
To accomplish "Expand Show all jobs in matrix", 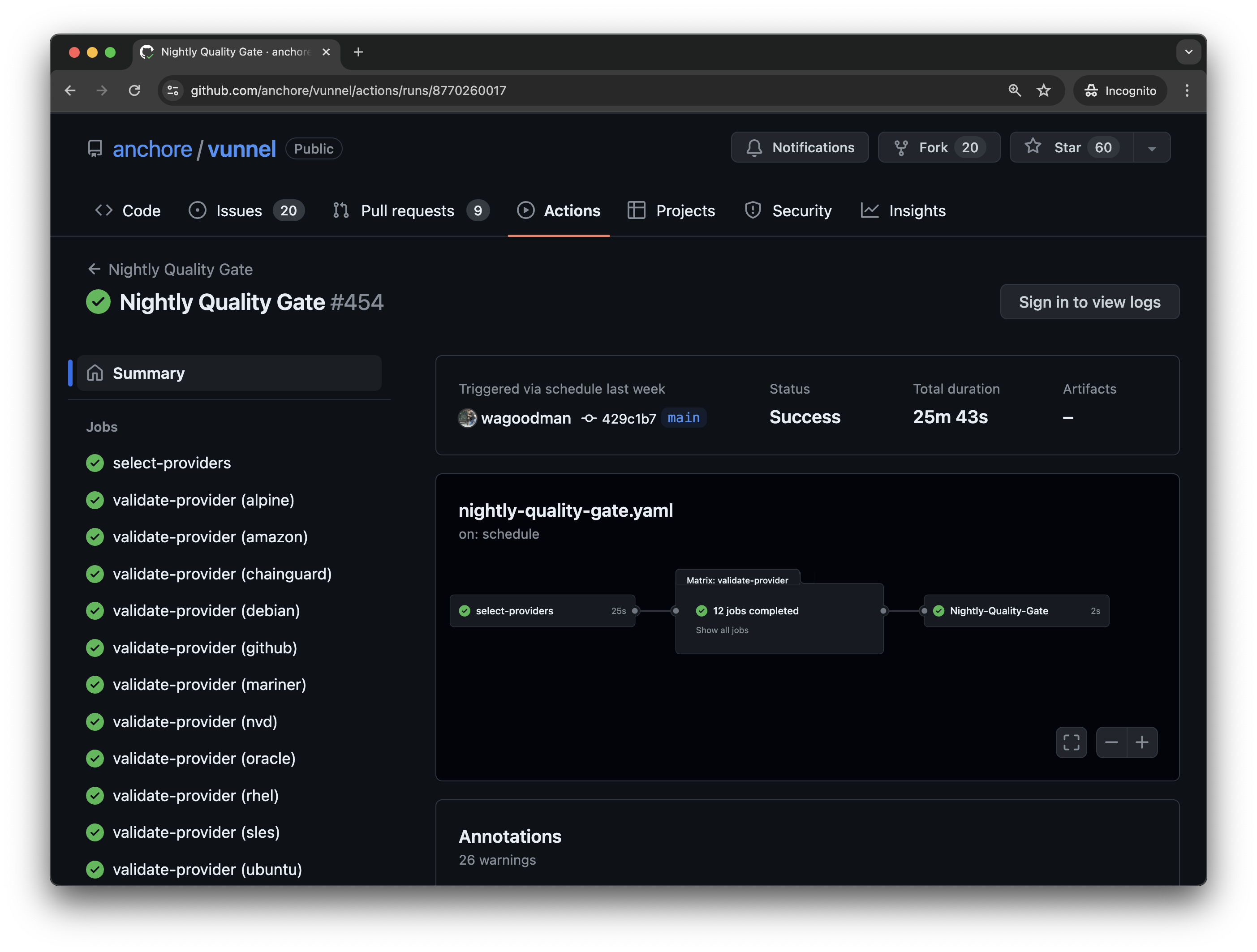I will pos(722,630).
